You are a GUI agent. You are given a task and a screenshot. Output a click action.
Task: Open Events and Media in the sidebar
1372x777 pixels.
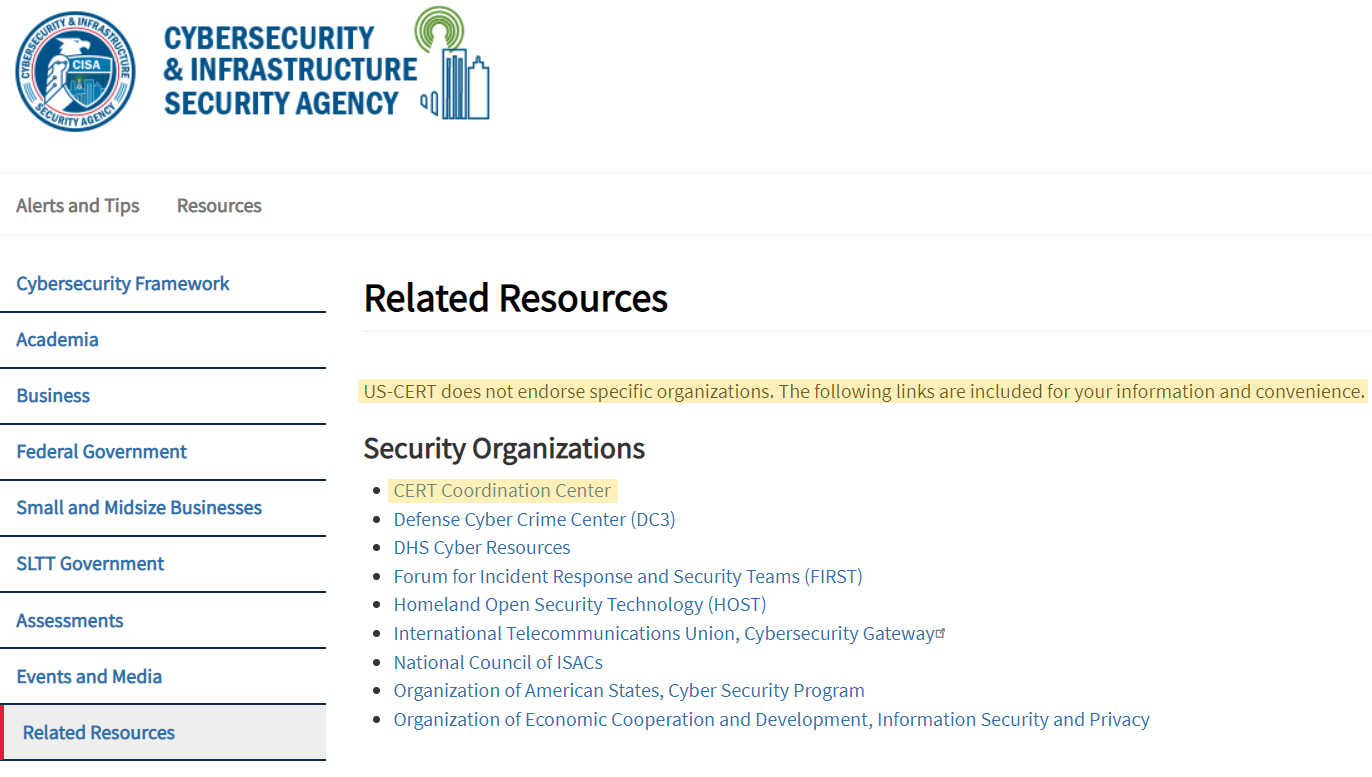pos(89,677)
